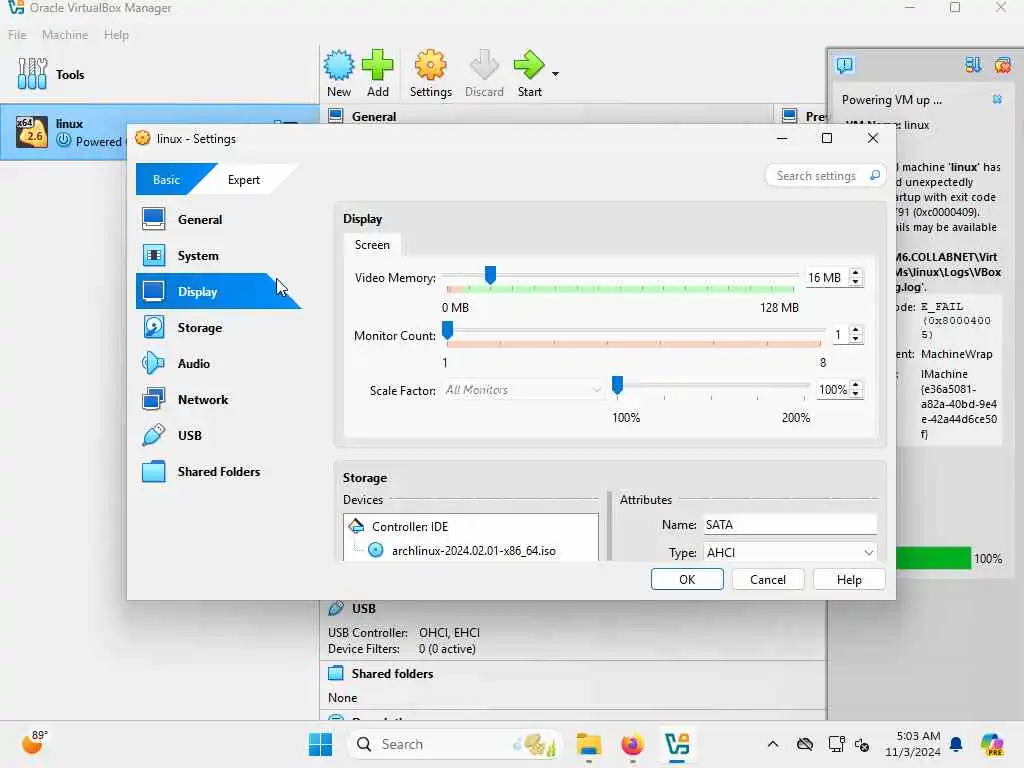Screen dimensions: 1024x768
Task: Click the taskbar Search box
Action: (455, 744)
